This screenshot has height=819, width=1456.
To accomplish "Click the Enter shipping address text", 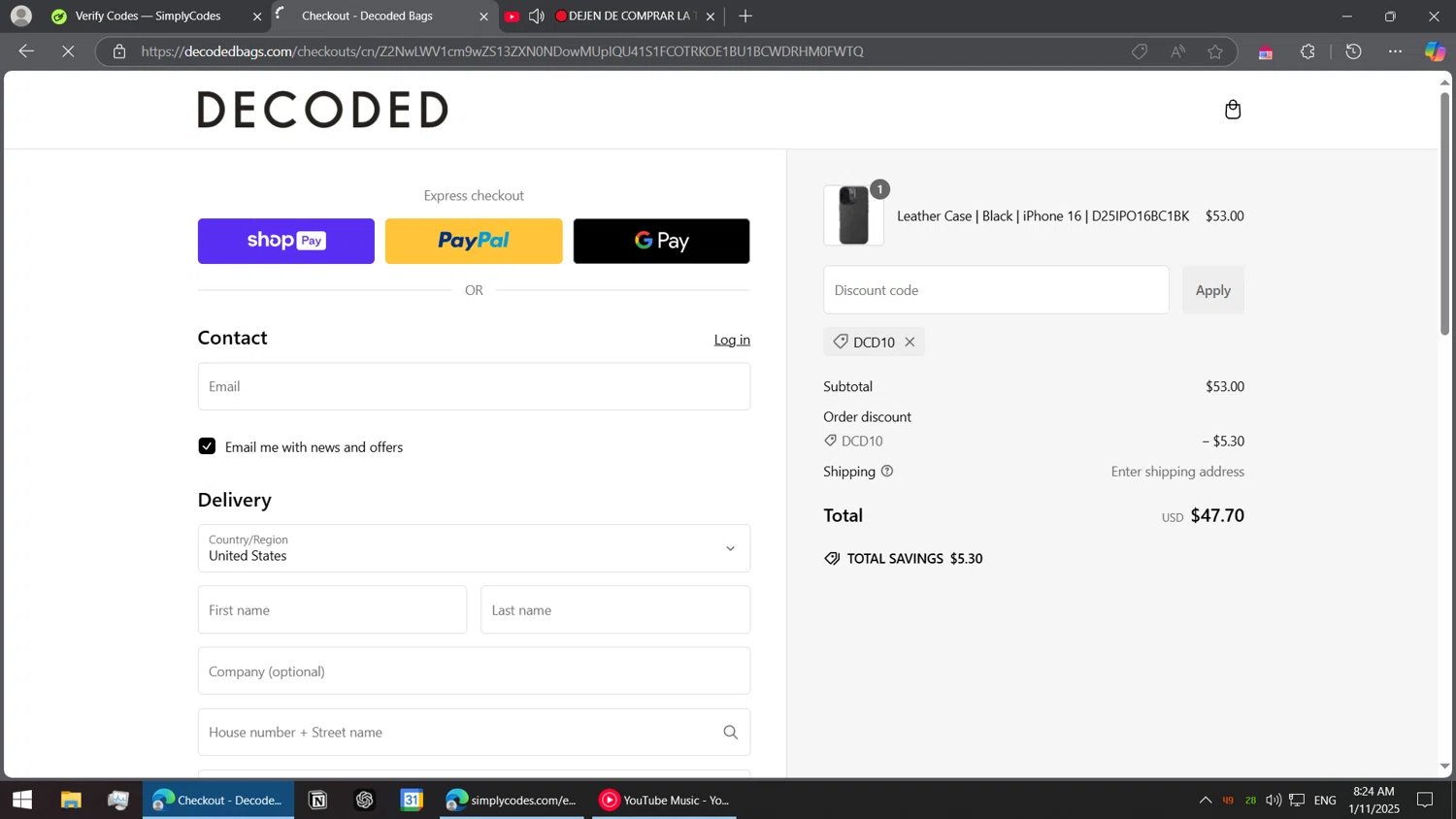I will [x=1177, y=472].
